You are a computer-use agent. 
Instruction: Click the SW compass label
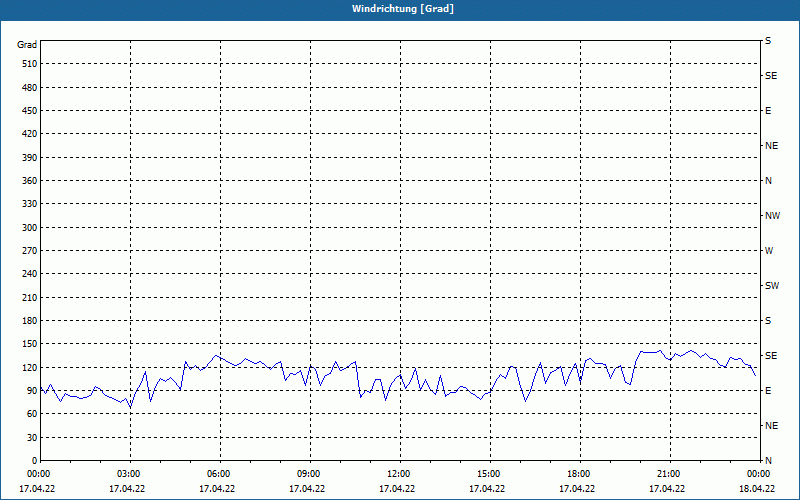coord(772,286)
